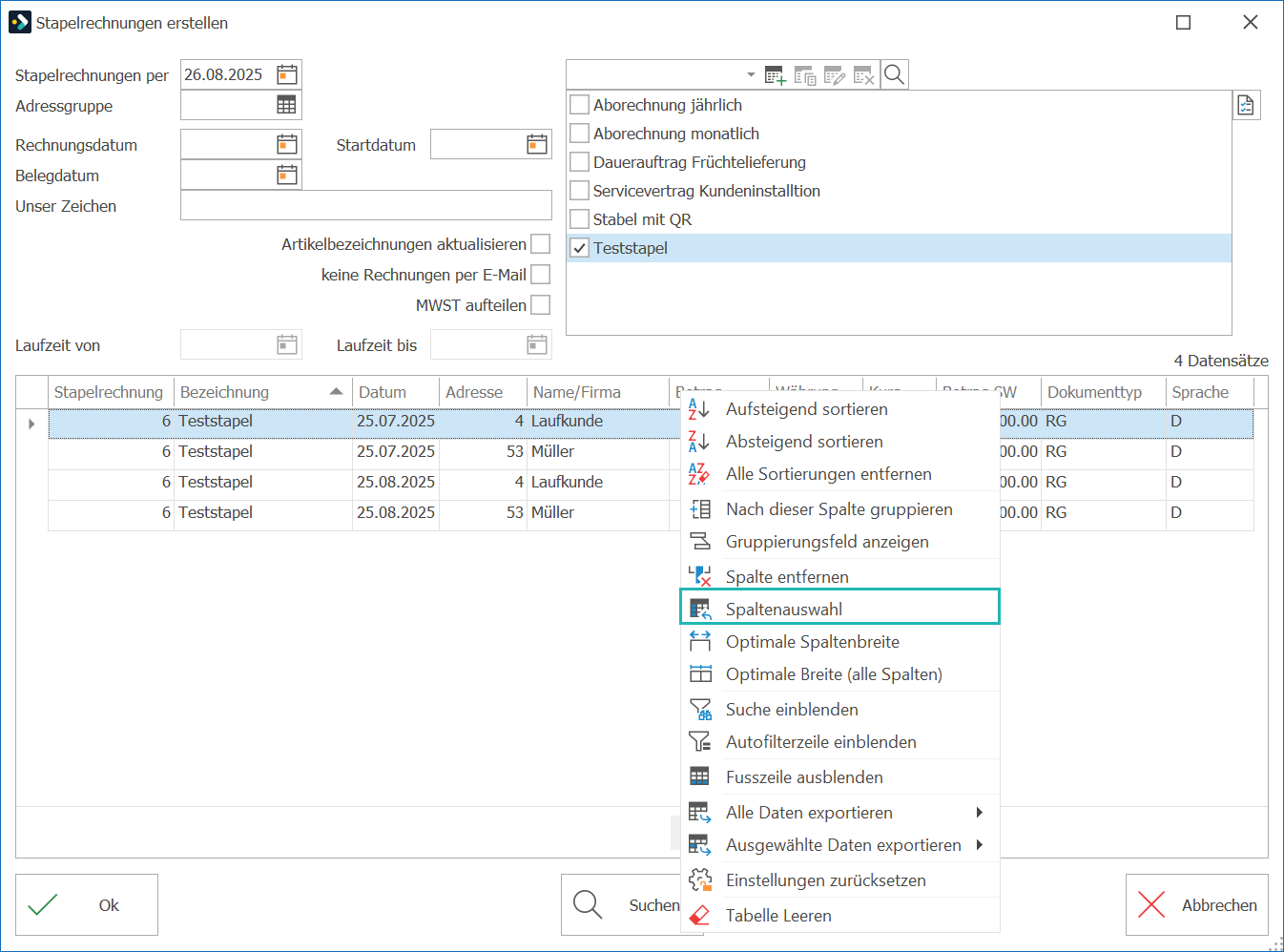Click the Abbrechen button
The height and width of the screenshot is (952, 1284).
click(x=1197, y=905)
